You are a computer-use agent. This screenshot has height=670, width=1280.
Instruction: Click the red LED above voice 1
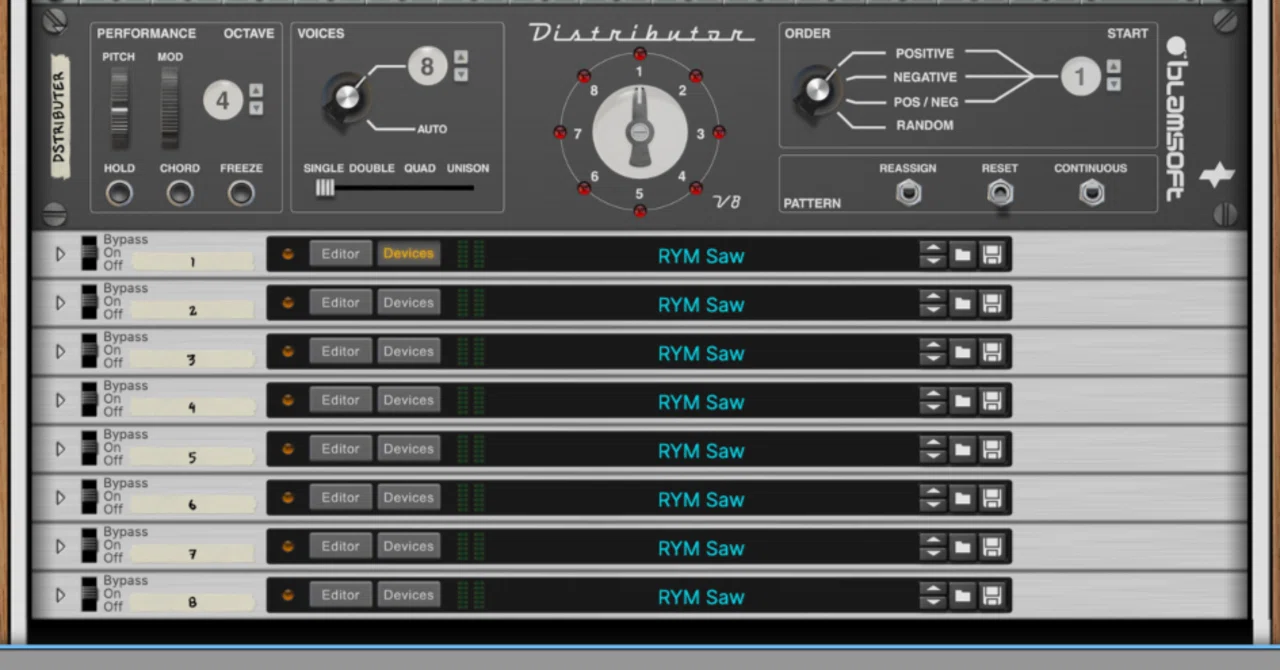640,53
